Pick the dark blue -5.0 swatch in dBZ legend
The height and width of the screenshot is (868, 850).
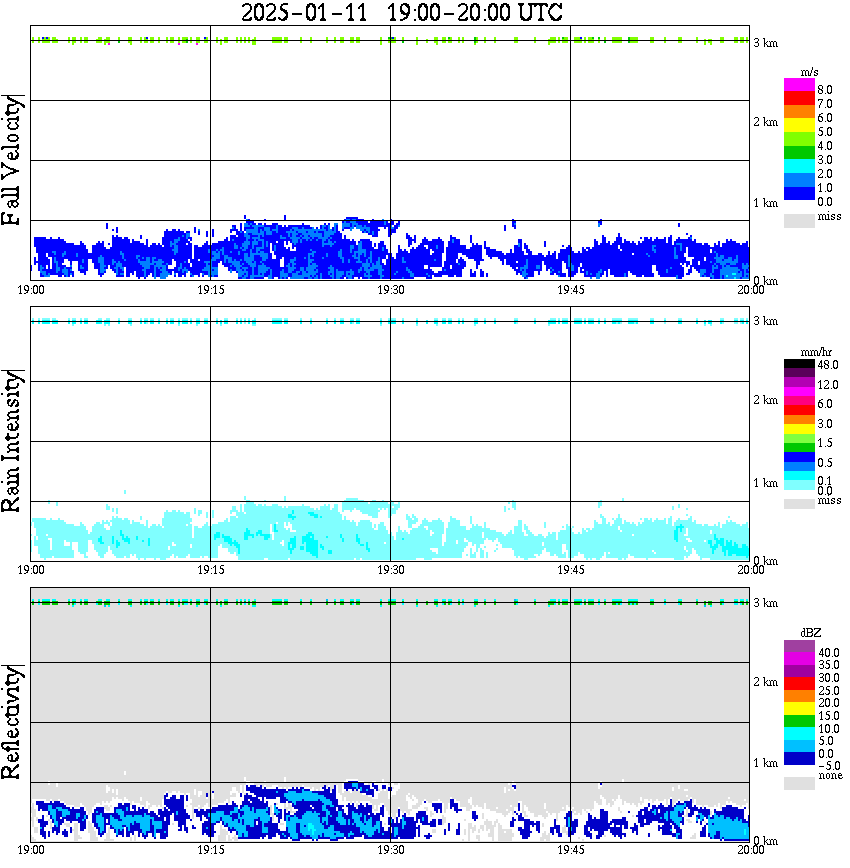coord(799,758)
